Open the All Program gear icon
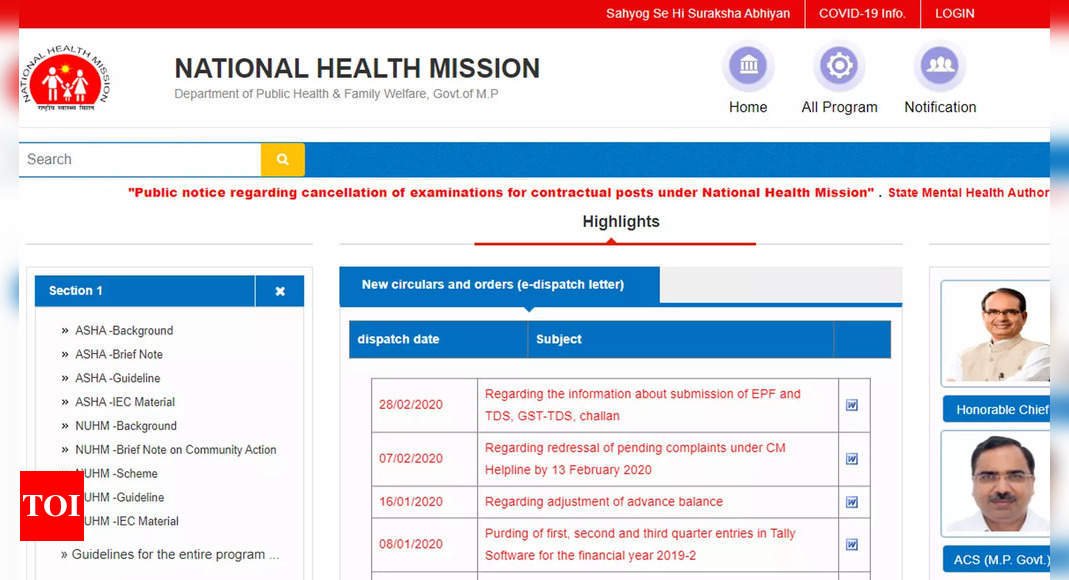This screenshot has width=1069, height=580. pos(839,65)
